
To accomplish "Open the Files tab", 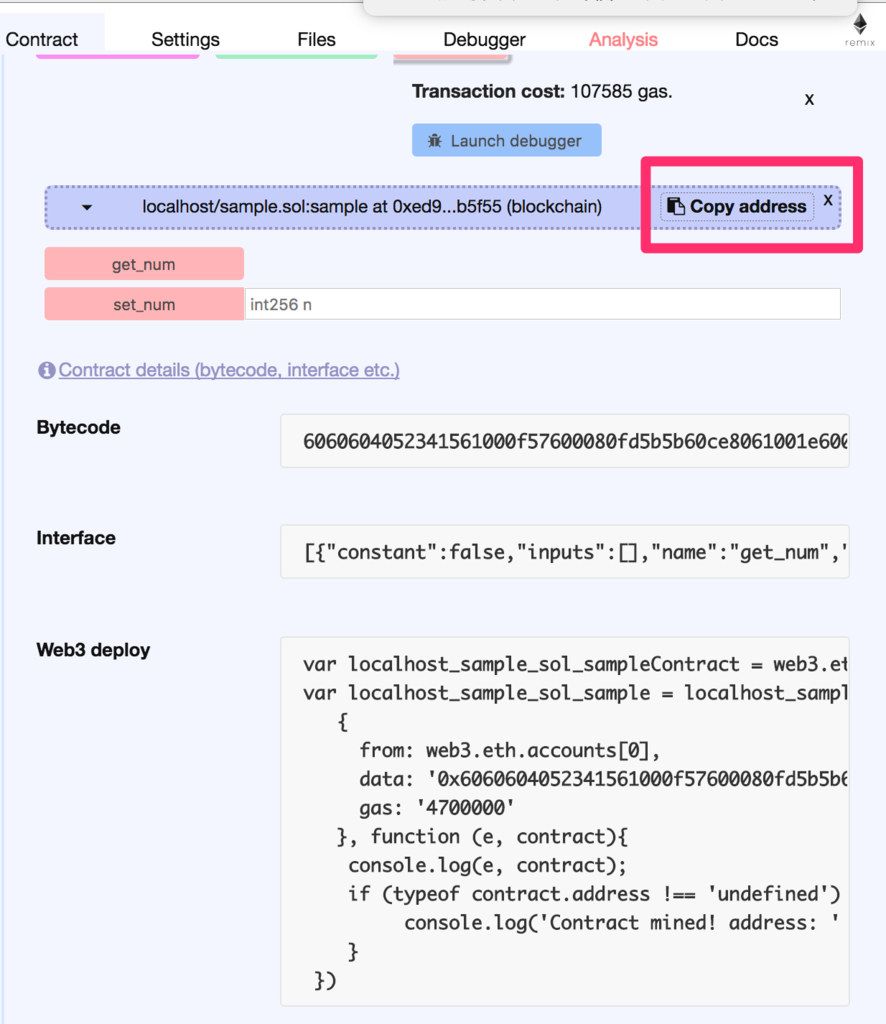I will pyautogui.click(x=316, y=39).
